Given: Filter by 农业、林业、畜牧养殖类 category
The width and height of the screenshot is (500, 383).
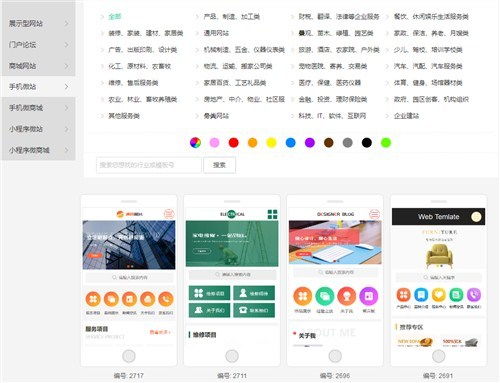Looking at the screenshot, I should tap(143, 99).
